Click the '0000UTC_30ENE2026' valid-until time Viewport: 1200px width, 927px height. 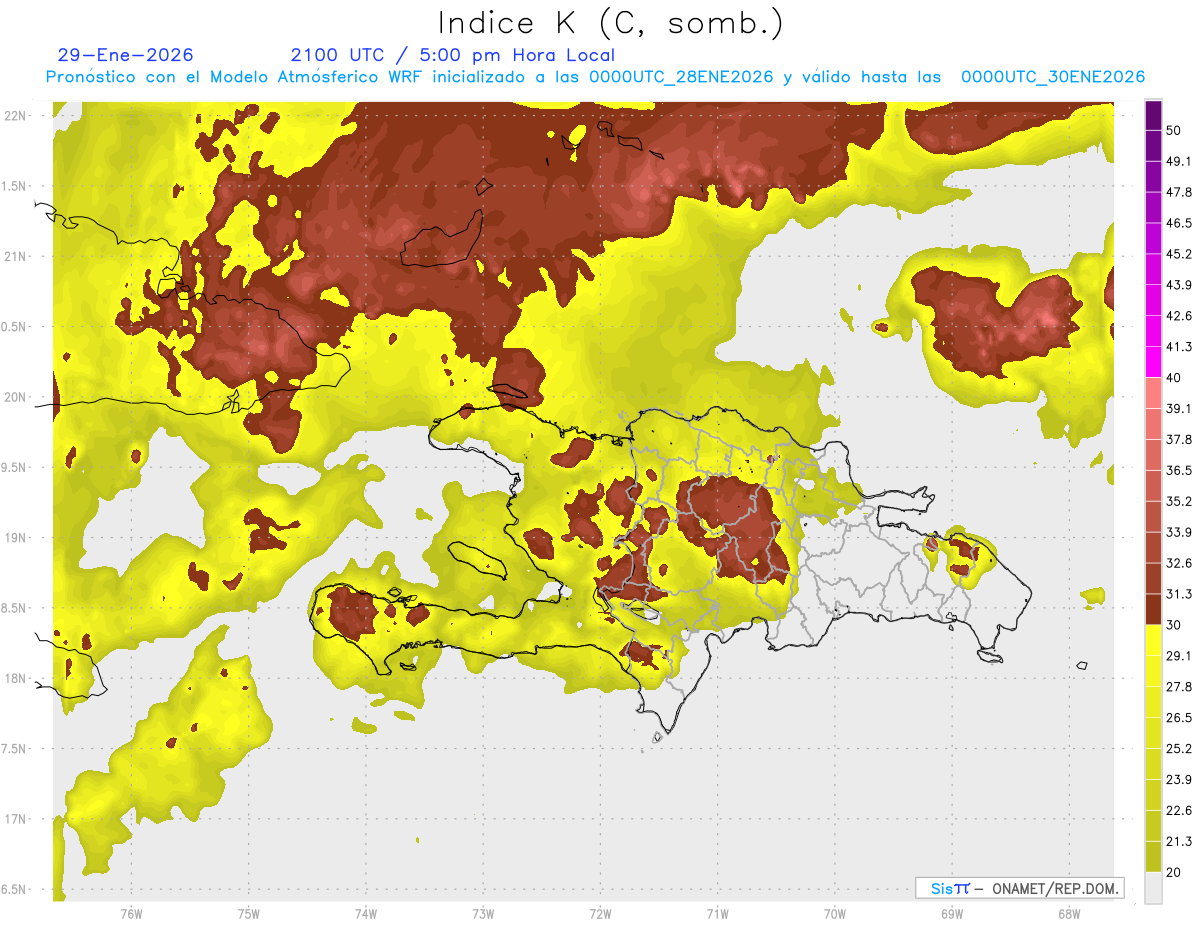[x=1053, y=77]
